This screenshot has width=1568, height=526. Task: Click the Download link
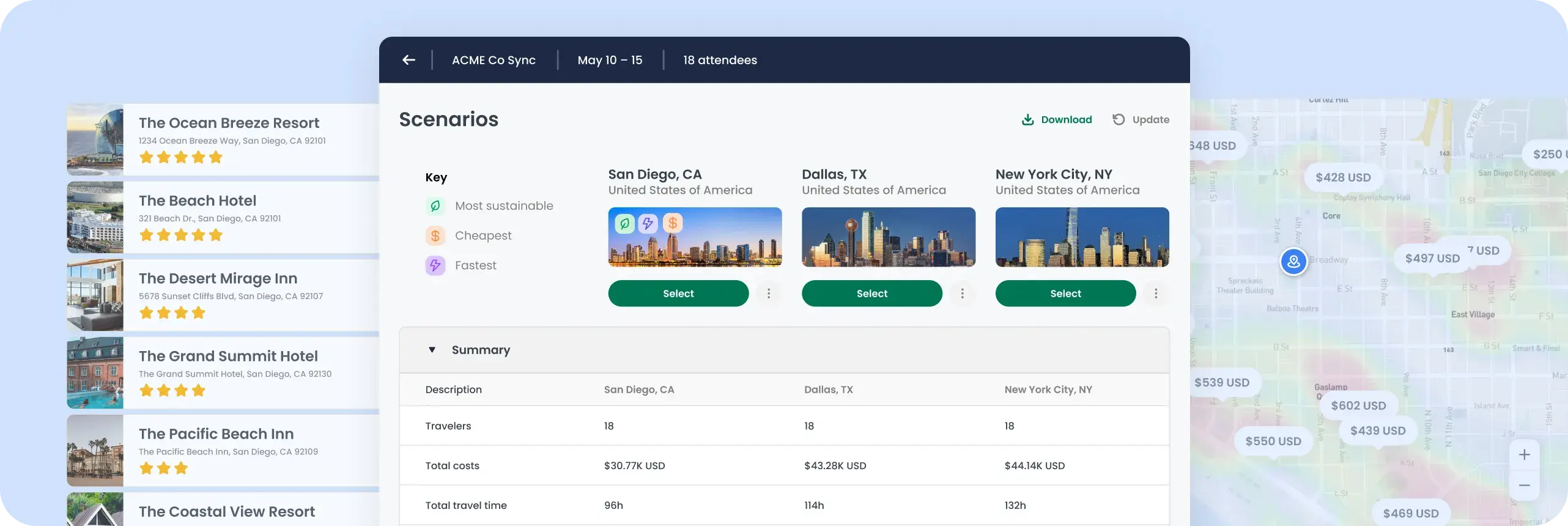(1067, 120)
